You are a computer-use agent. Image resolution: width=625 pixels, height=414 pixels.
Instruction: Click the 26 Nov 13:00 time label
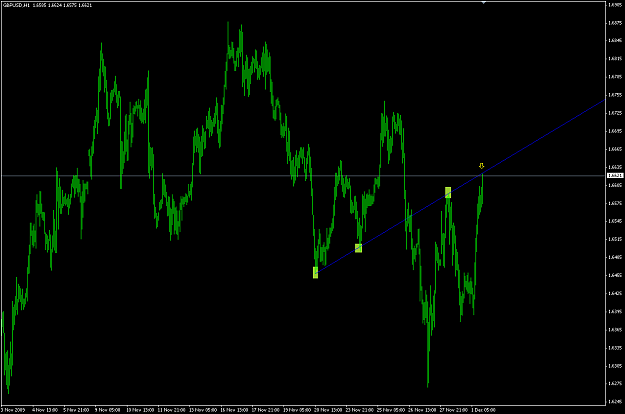[422, 410]
